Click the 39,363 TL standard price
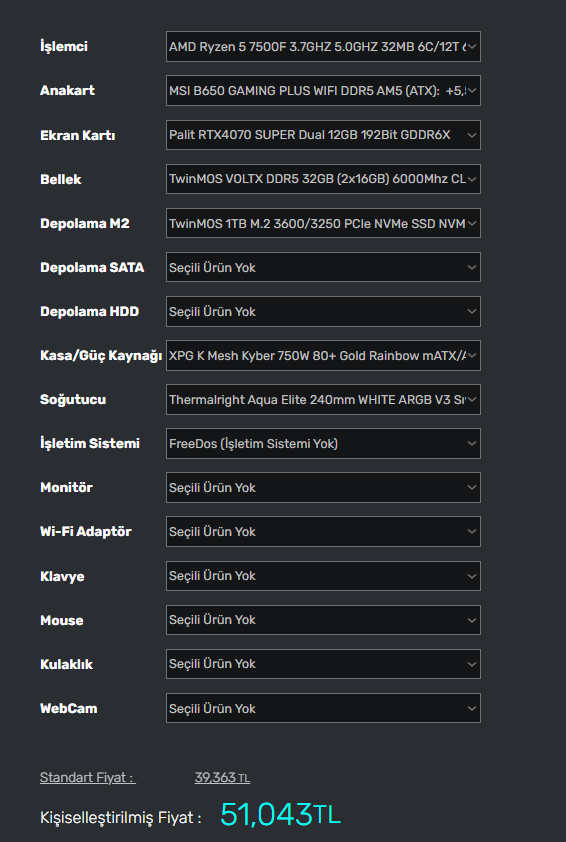Image resolution: width=566 pixels, height=842 pixels. point(222,778)
